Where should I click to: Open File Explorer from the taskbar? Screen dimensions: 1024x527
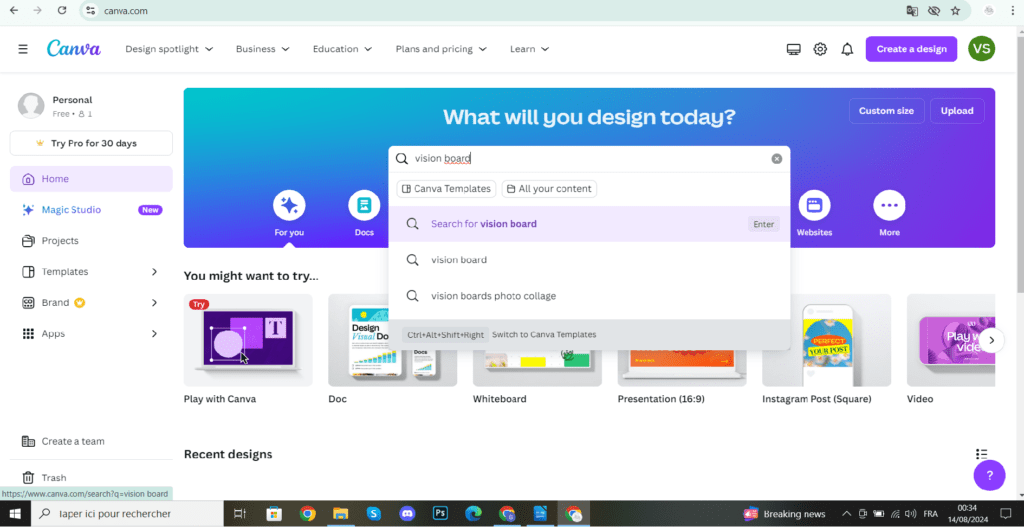(340, 513)
